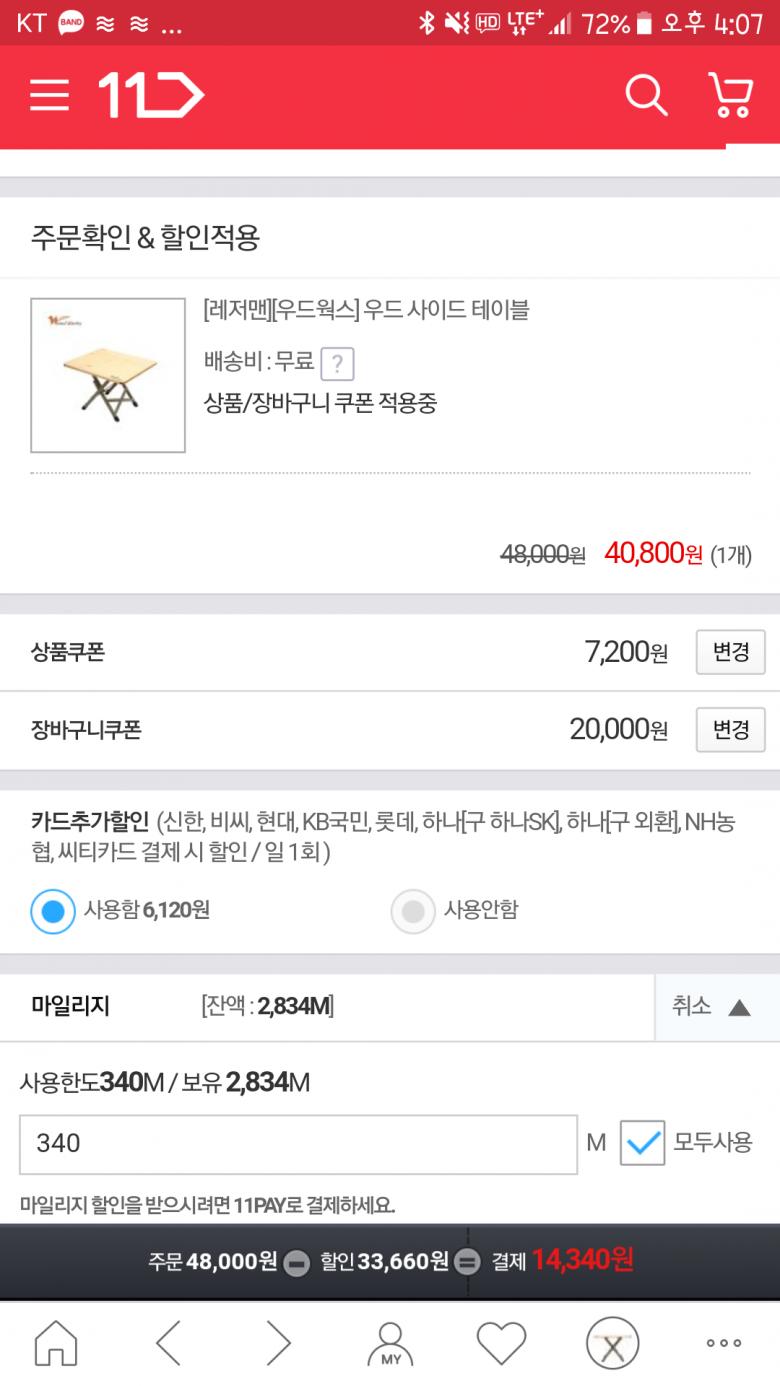Open the heart wishlist icon
Screen dimensions: 780x1386
pos(501,1343)
